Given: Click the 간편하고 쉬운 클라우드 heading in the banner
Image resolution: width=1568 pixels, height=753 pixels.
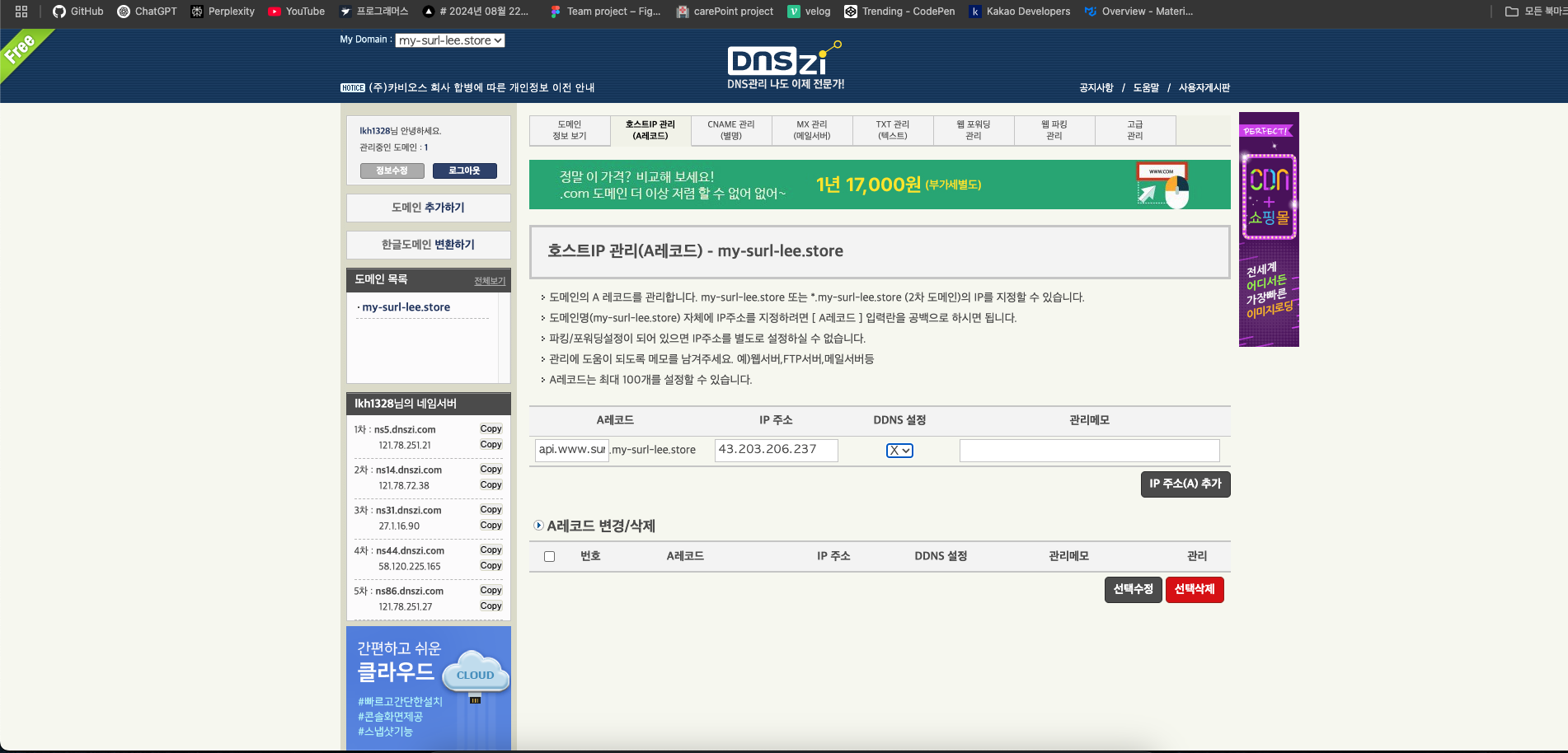Looking at the screenshot, I should coord(399,661).
